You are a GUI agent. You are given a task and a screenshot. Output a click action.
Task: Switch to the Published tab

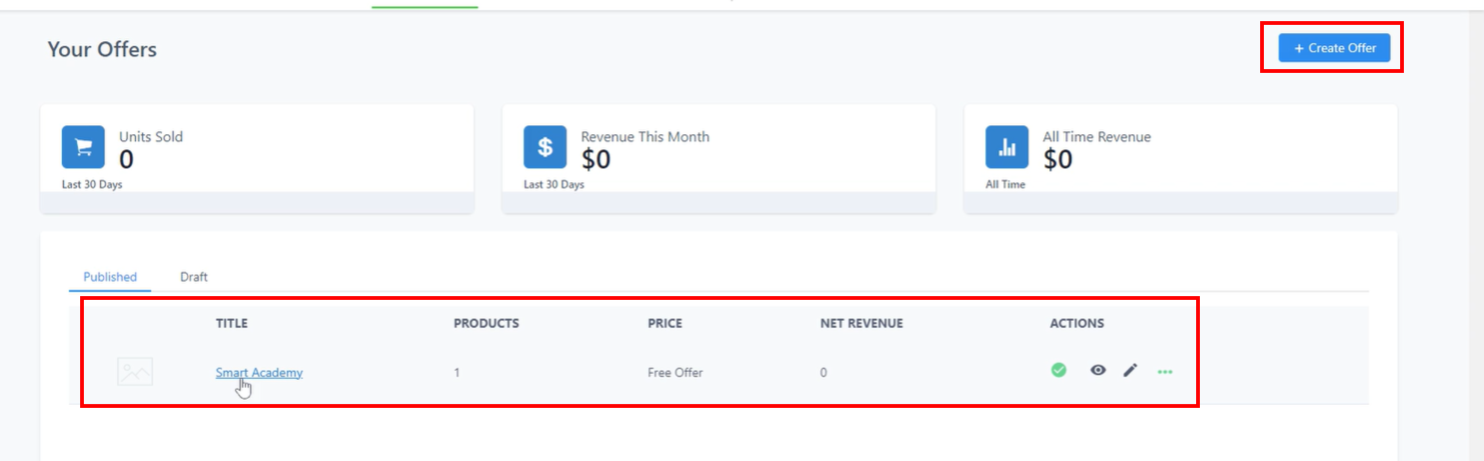pos(110,277)
